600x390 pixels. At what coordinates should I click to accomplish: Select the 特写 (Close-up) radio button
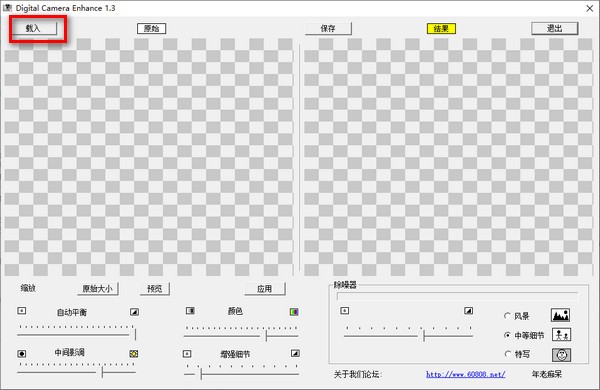(x=507, y=354)
